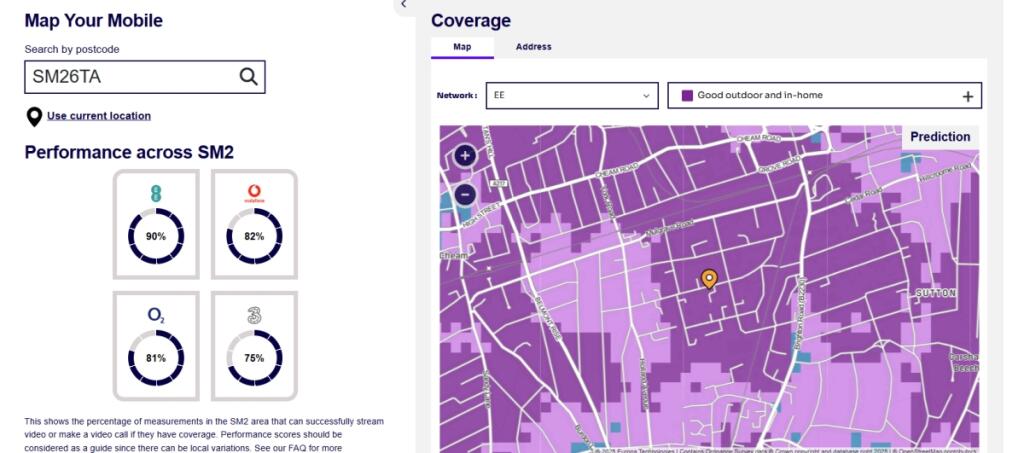1024x453 pixels.
Task: Click the postcode search magnifier icon
Action: (248, 76)
